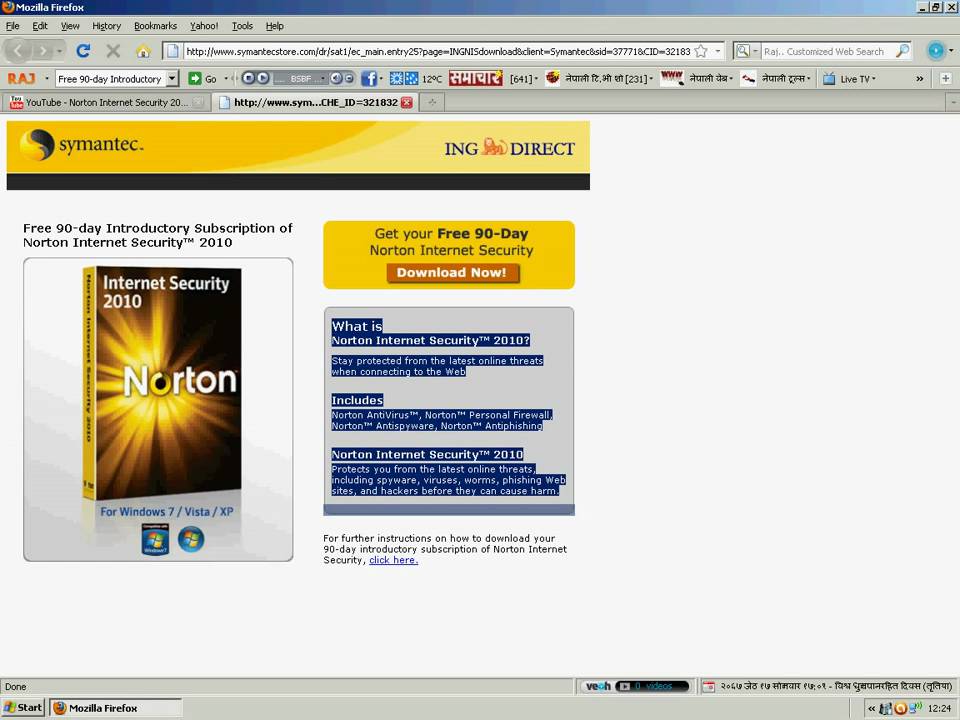Open the Yahoo! menu
The height and width of the screenshot is (720, 960).
204,26
